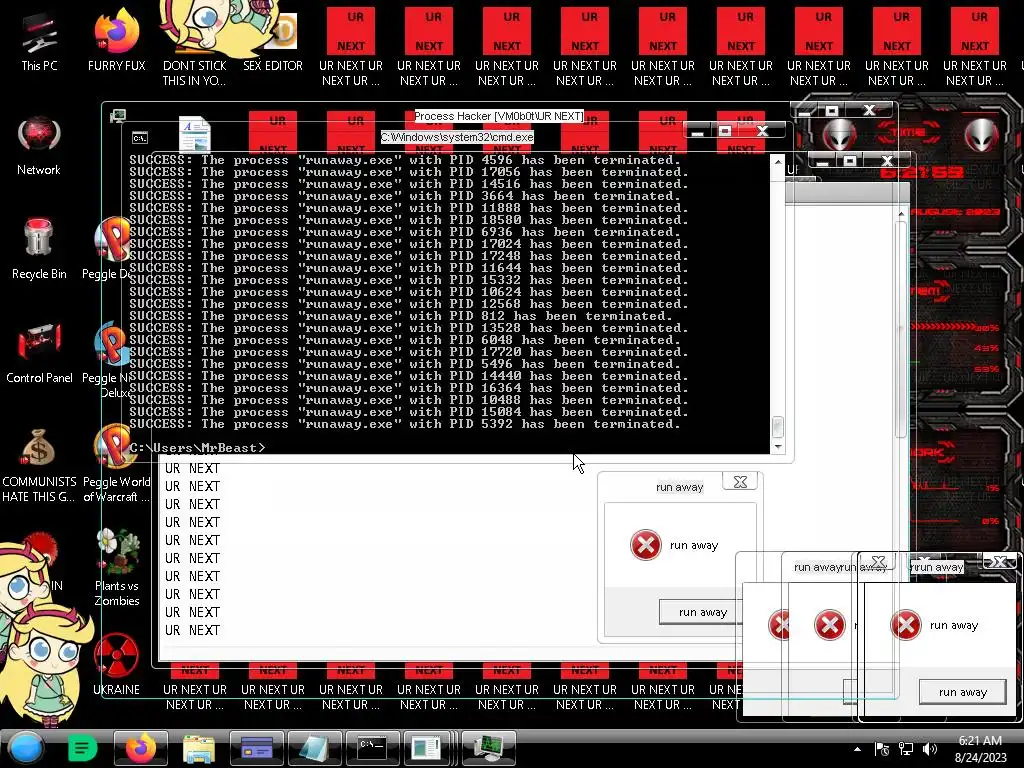Image resolution: width=1024 pixels, height=768 pixels.
Task: Click the cmd line with PID 6048
Action: pyautogui.click(x=405, y=340)
